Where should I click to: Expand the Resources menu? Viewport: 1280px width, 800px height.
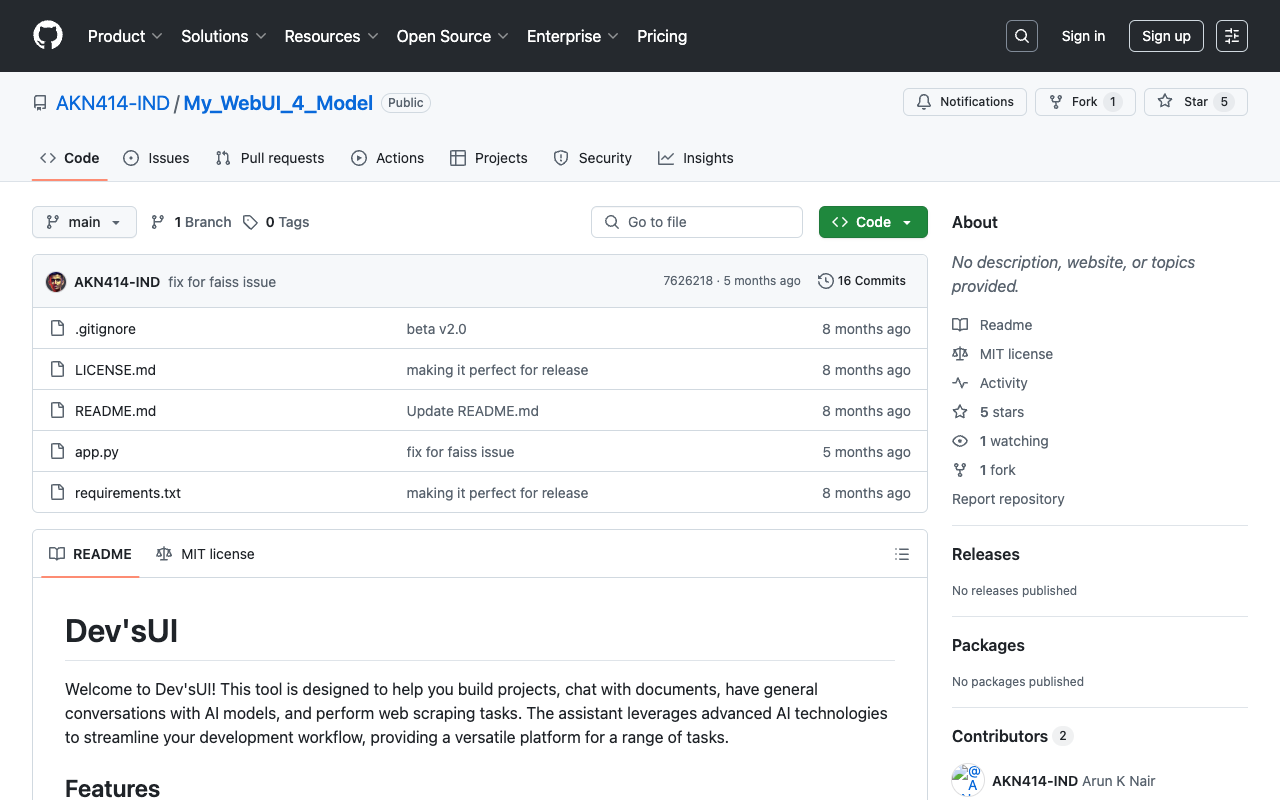click(331, 36)
